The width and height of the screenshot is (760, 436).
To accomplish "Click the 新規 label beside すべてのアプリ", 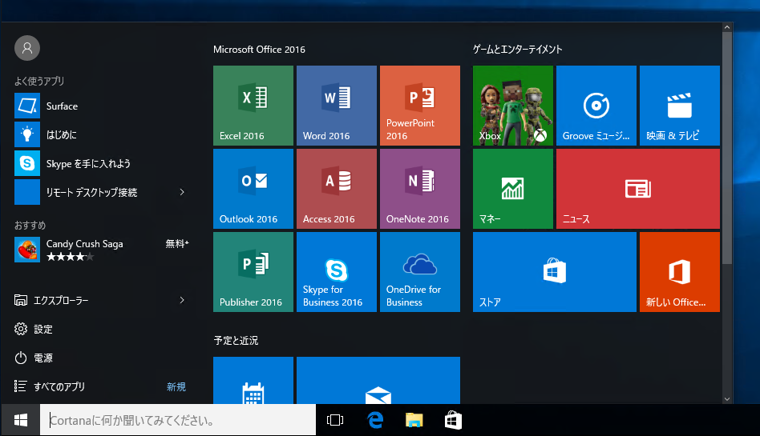I will tap(176, 387).
